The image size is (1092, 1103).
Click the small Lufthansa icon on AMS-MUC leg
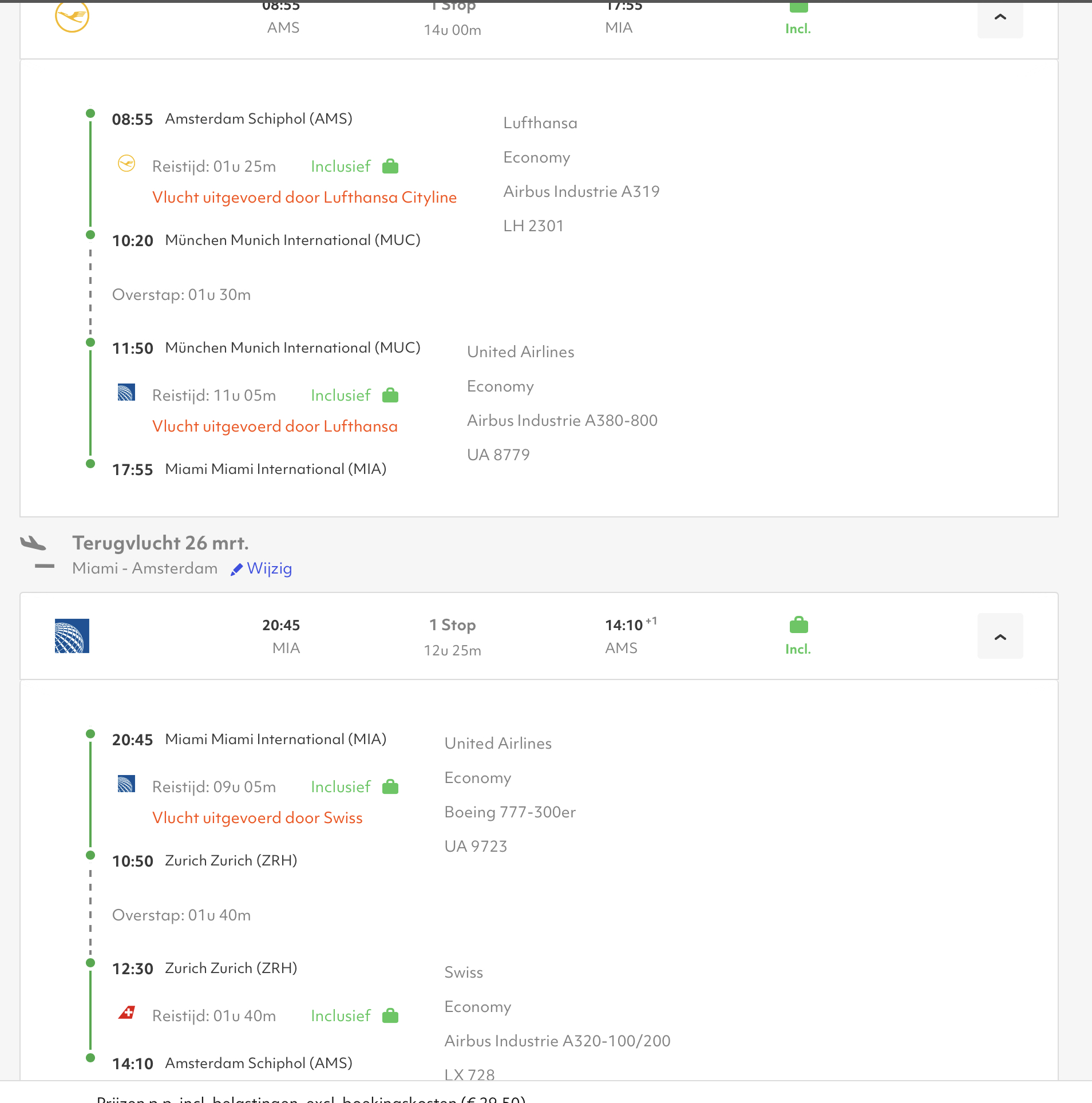[126, 164]
